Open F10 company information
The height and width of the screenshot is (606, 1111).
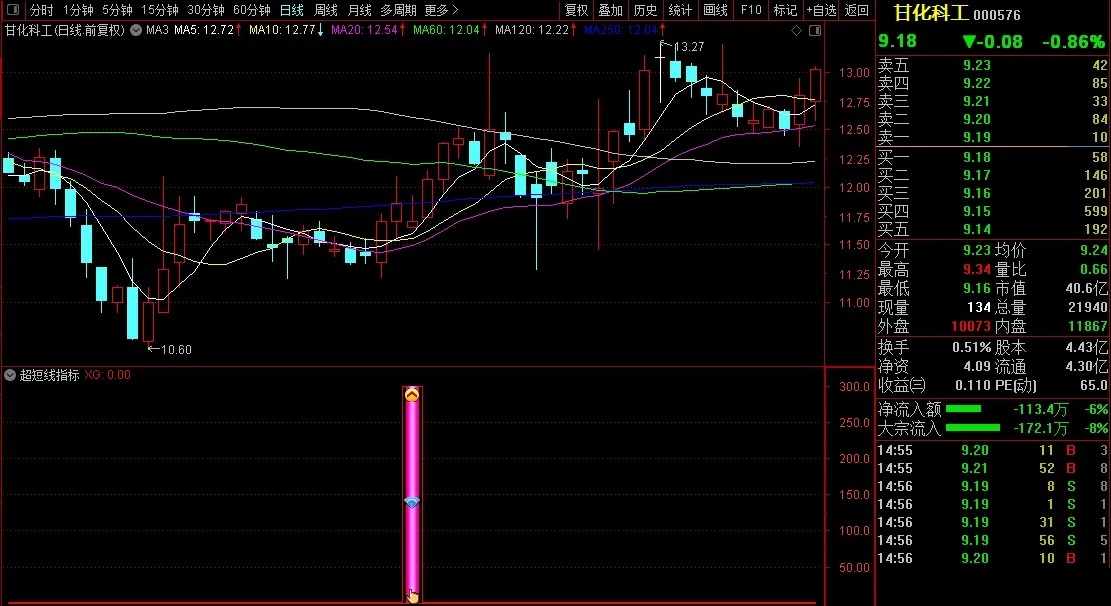[x=751, y=10]
